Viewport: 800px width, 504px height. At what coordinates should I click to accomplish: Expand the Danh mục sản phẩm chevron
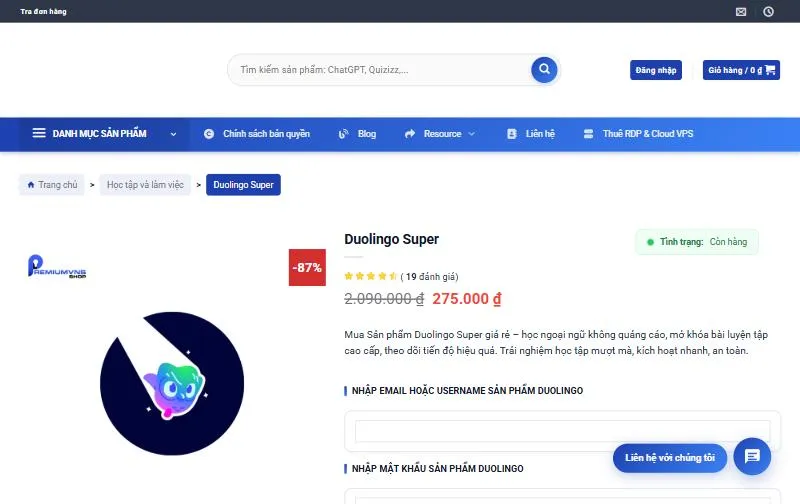pyautogui.click(x=173, y=134)
